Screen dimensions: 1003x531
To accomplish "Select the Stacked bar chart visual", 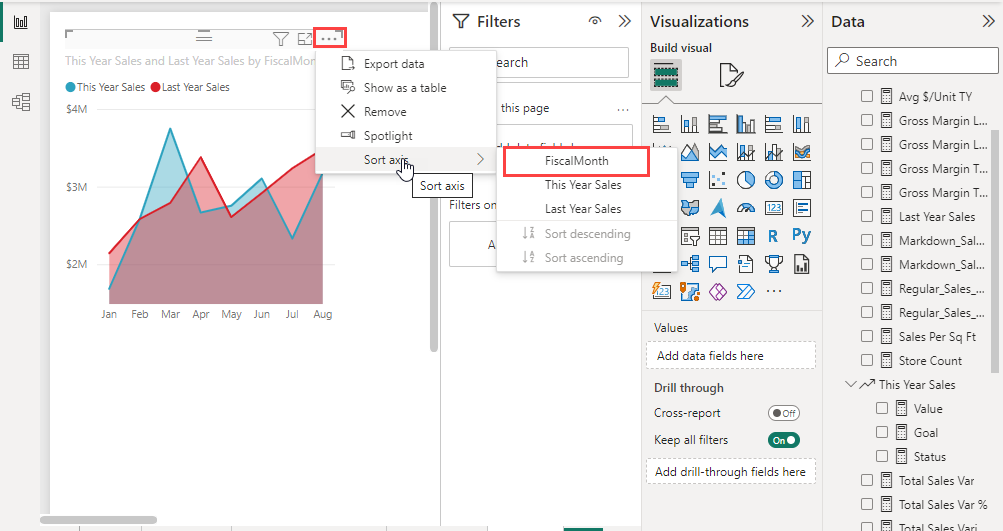I will coord(661,123).
